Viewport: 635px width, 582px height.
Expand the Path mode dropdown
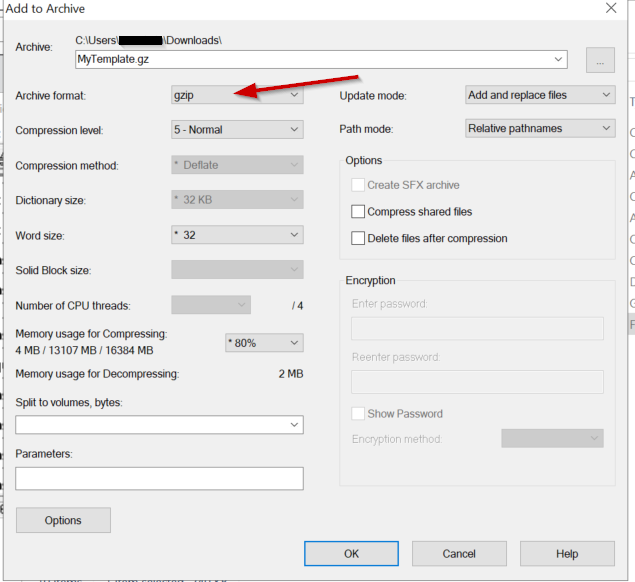[540, 128]
